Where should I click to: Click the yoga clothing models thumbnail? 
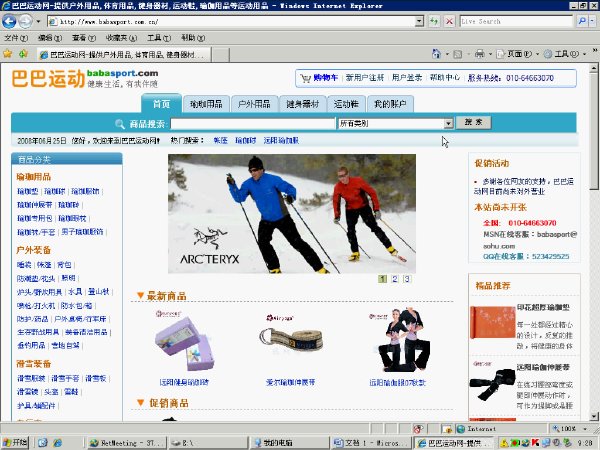point(399,339)
